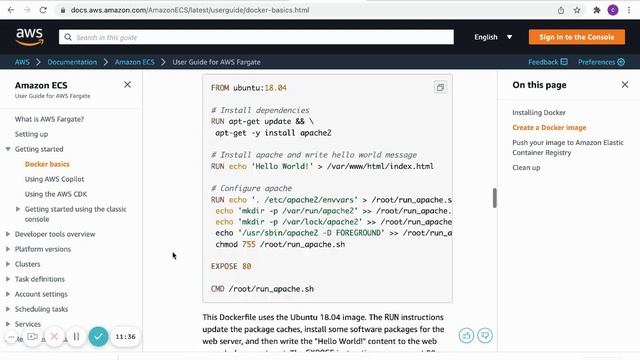Click the AWS breadcrumb link
This screenshot has height=360, width=640.
coord(22,62)
